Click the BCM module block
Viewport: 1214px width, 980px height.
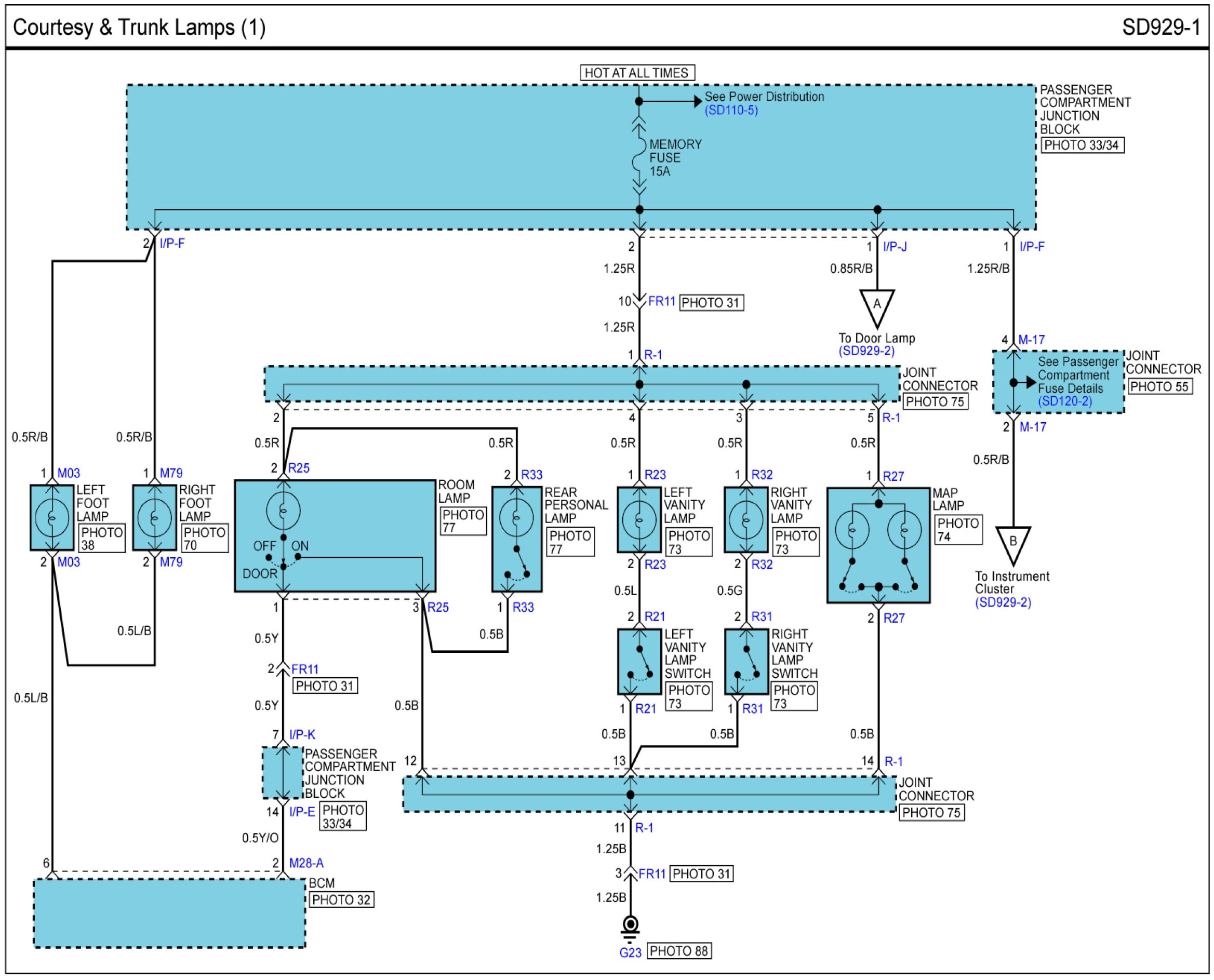click(x=169, y=914)
